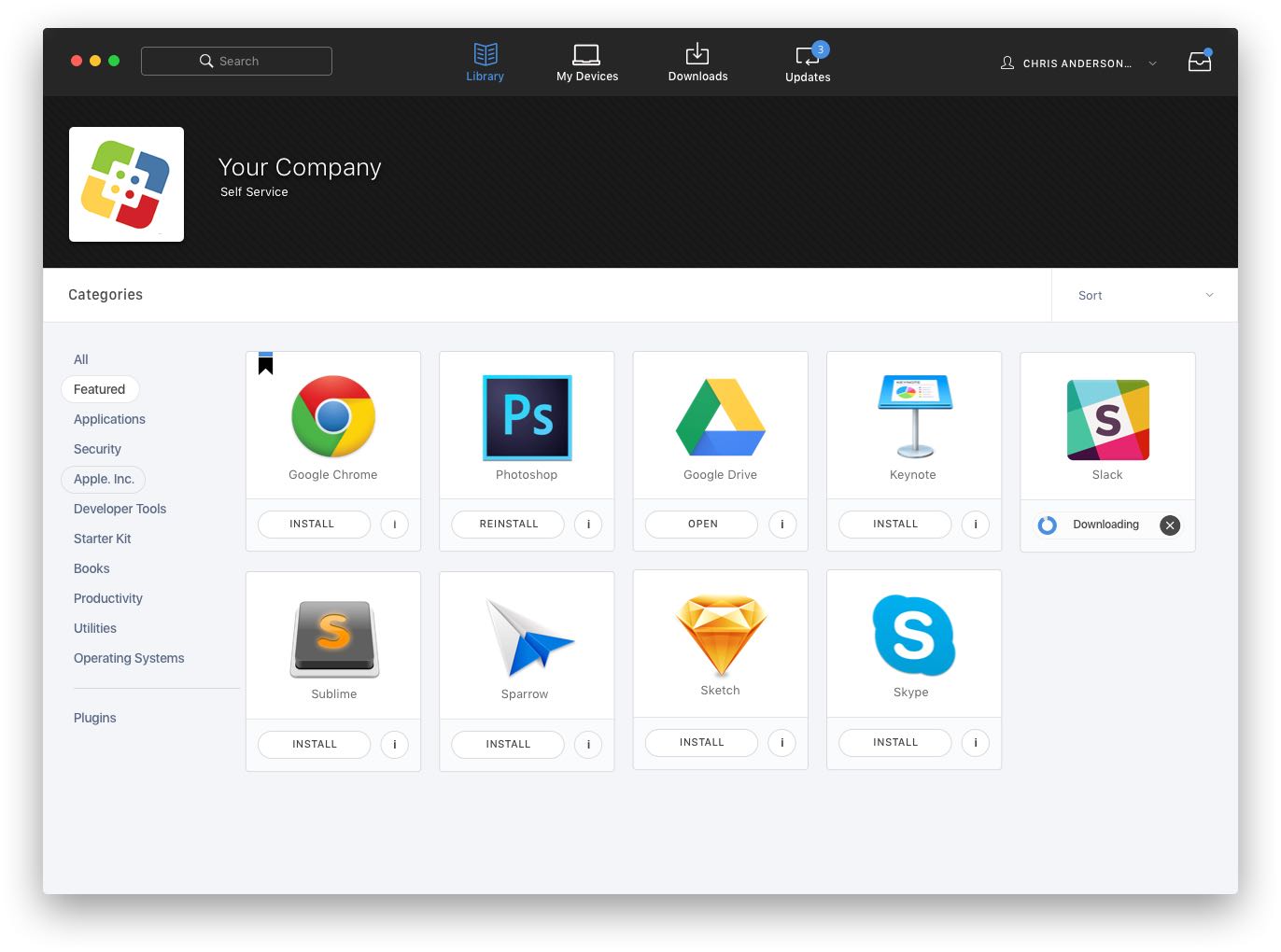Click the Slack download progress indicator
1281x952 pixels.
tap(1047, 525)
